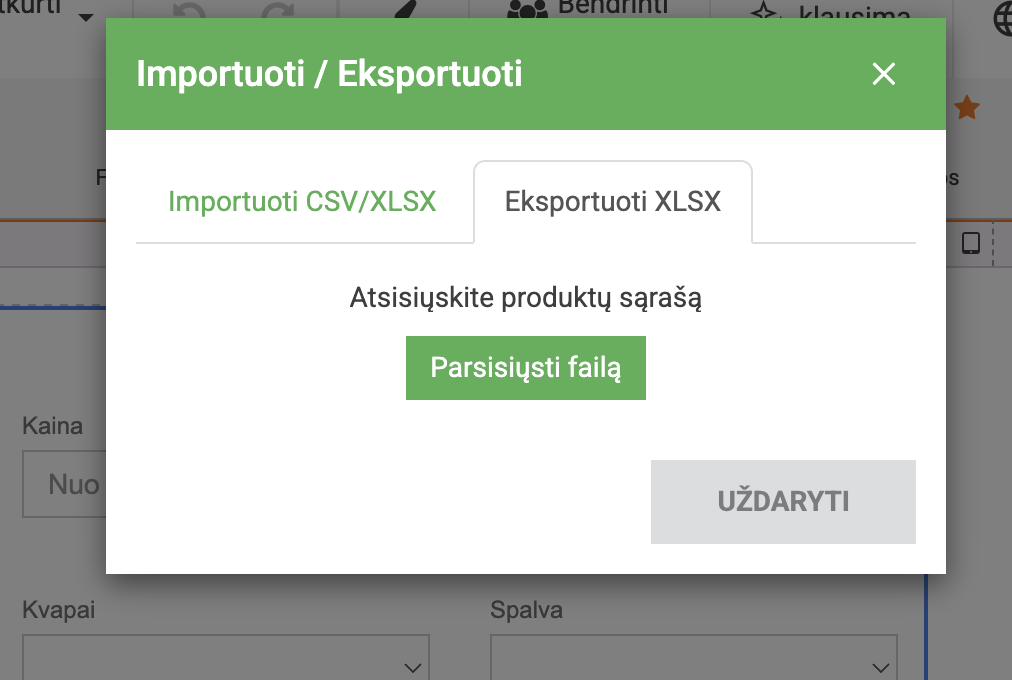Click the caret next to tkurti at top left
1012x680 pixels.
(85, 17)
